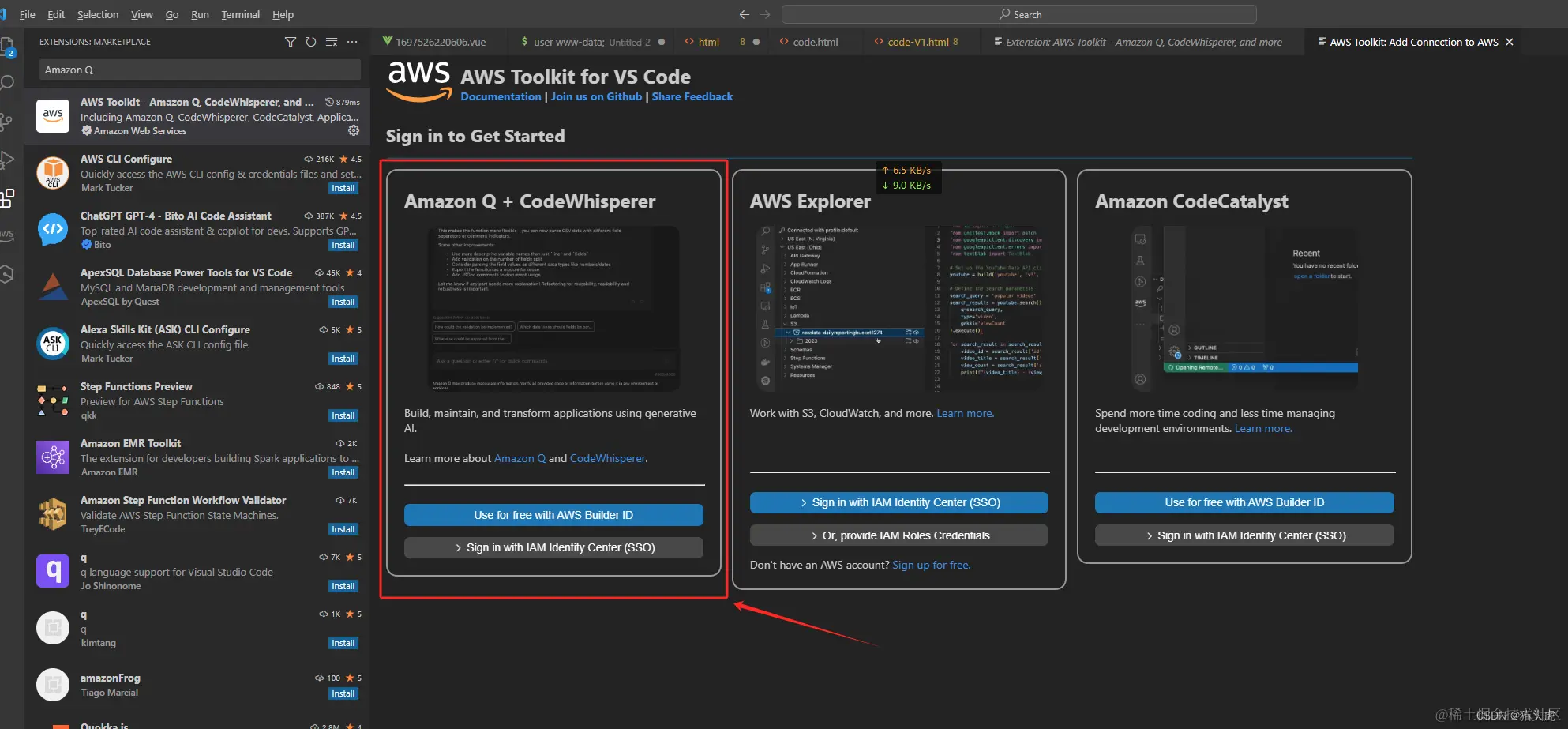Image resolution: width=1568 pixels, height=729 pixels.
Task: Switch to the Extension: AWS Toolkit tab
Action: [1143, 42]
